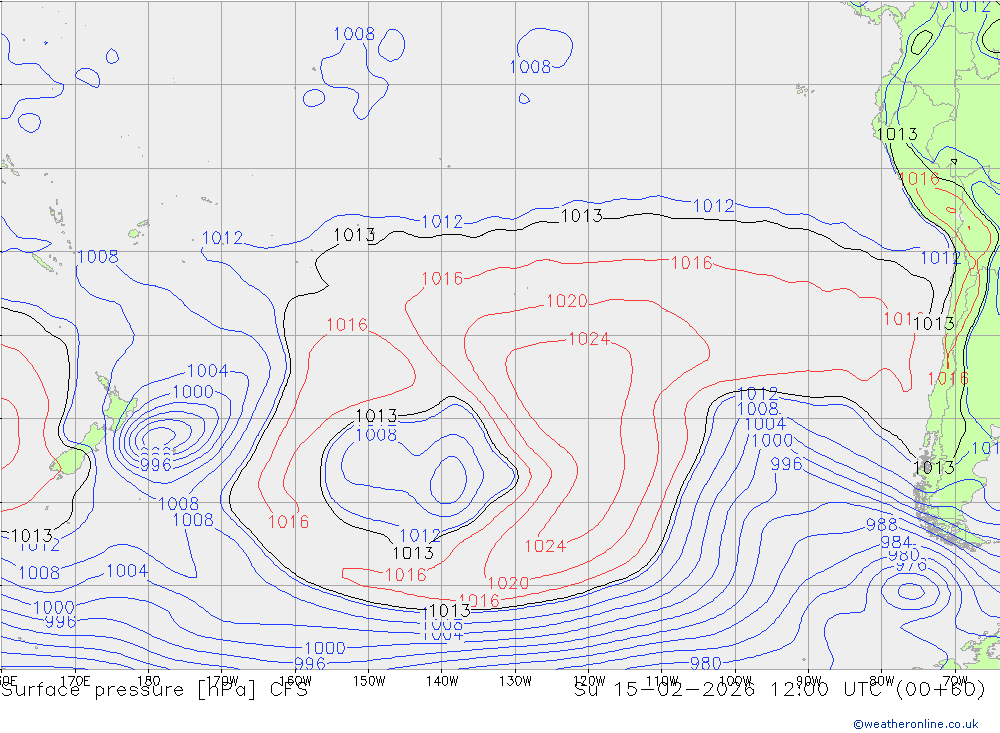Image resolution: width=1000 pixels, height=733 pixels.
Task: Click the 110W longitude label
Action: (662, 681)
